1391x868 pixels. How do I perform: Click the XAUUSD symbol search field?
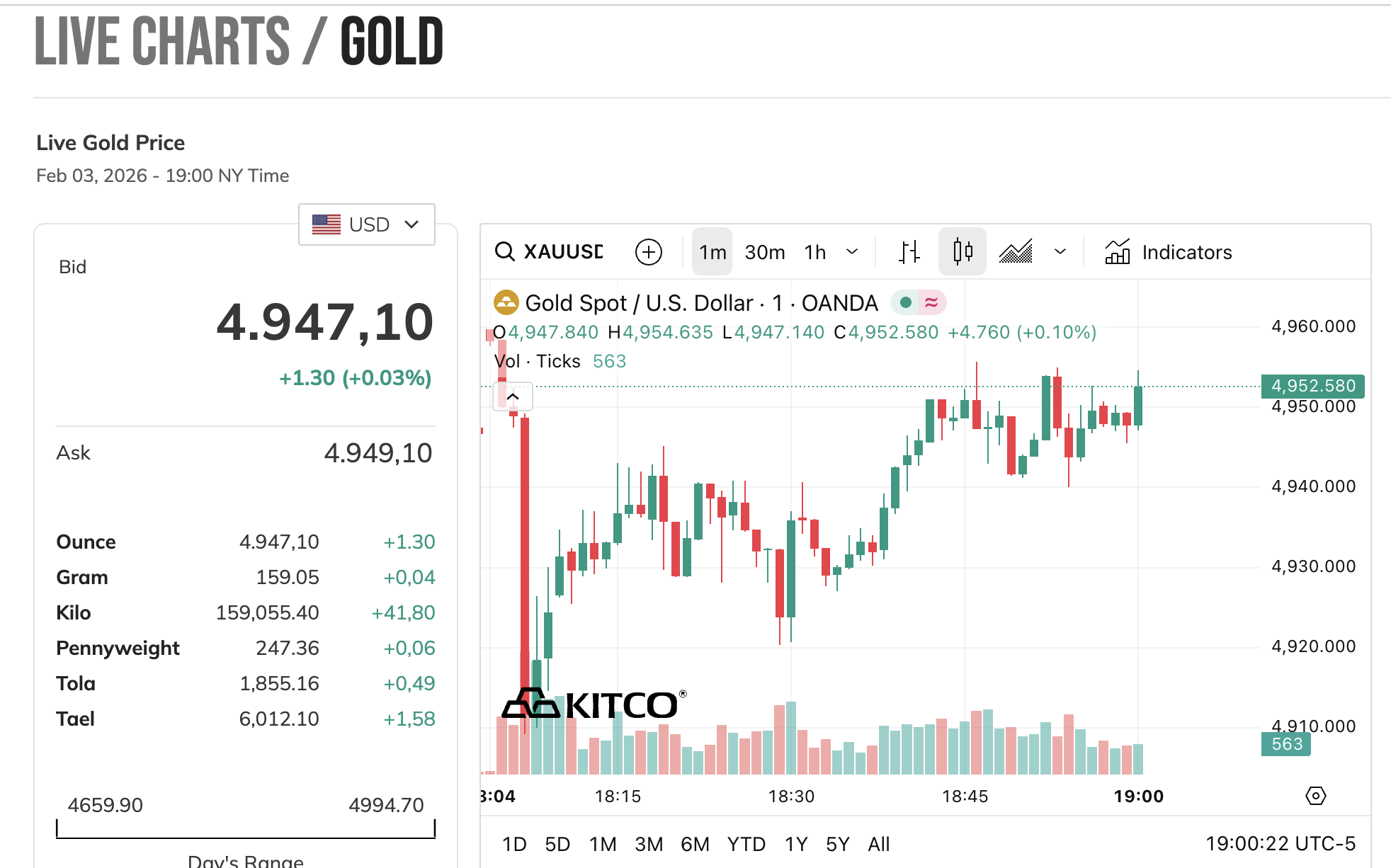point(563,252)
